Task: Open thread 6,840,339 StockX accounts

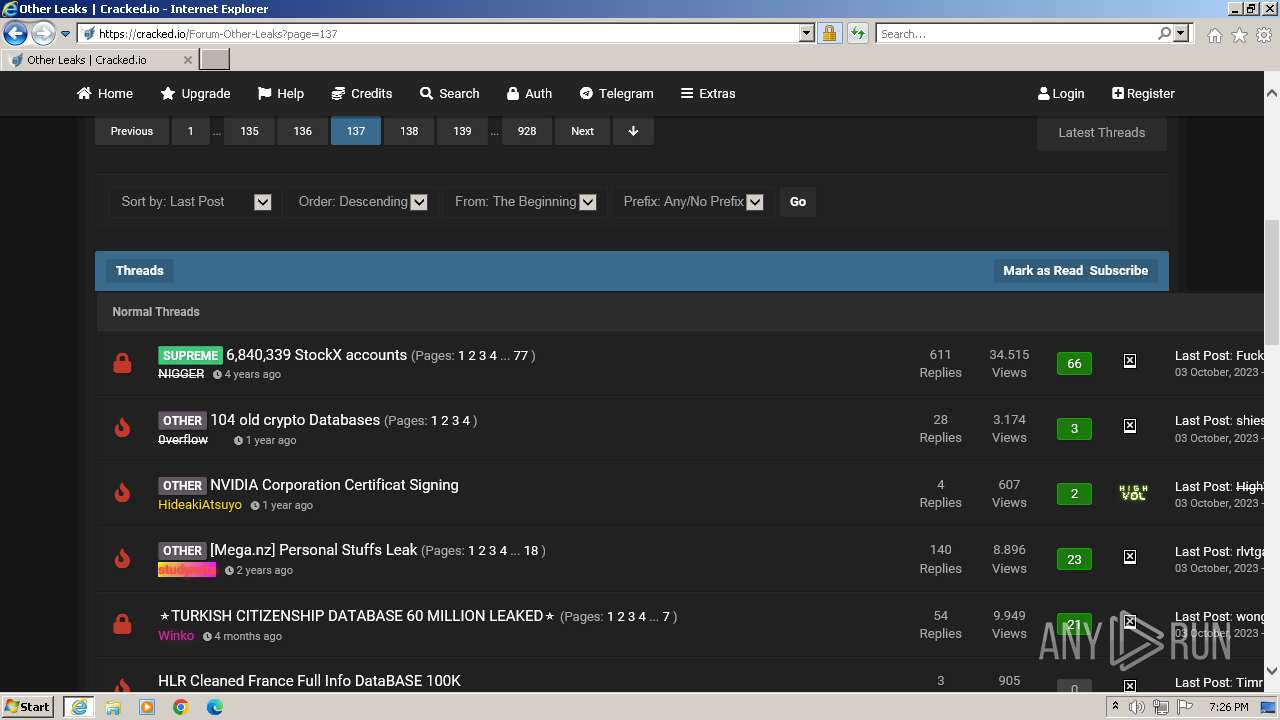Action: 316,355
